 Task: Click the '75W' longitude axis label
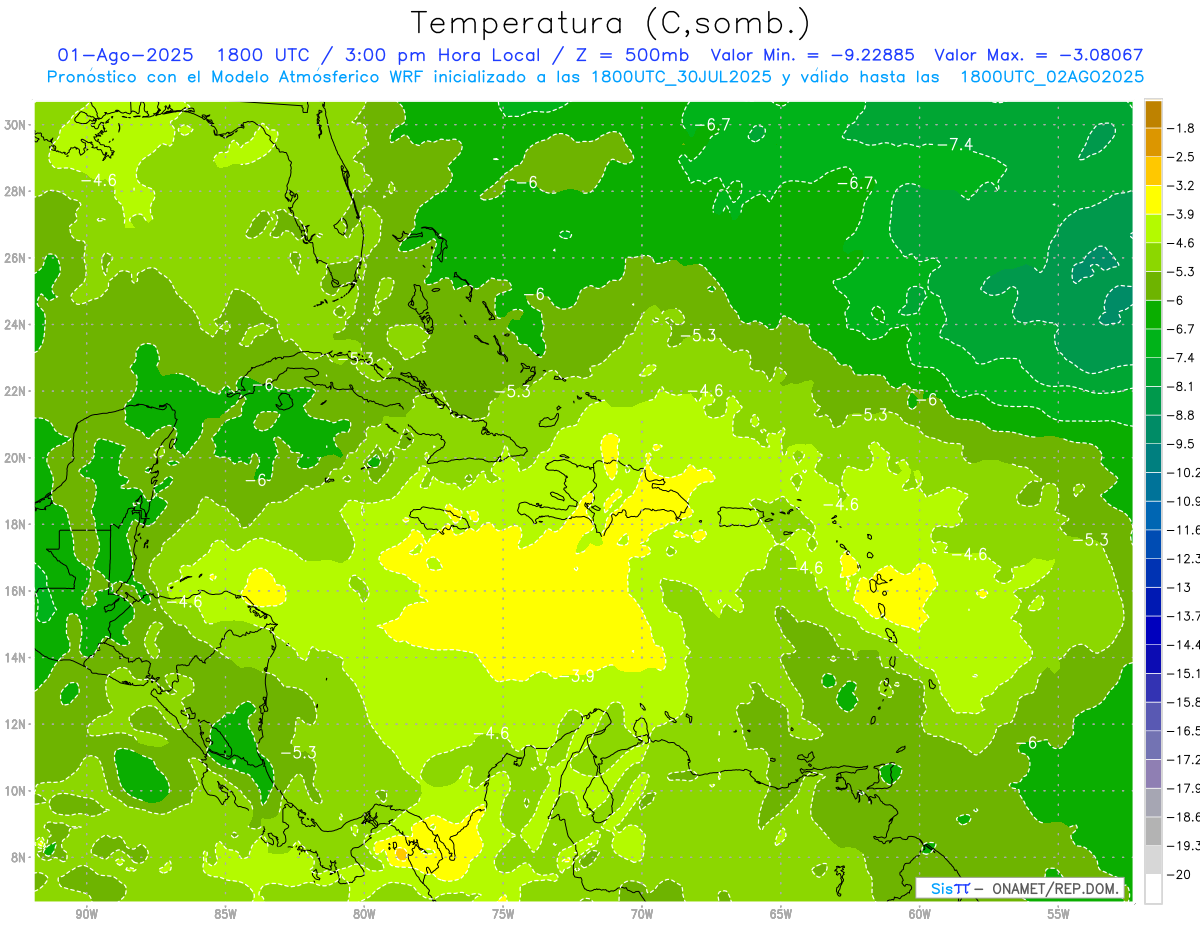click(x=503, y=914)
